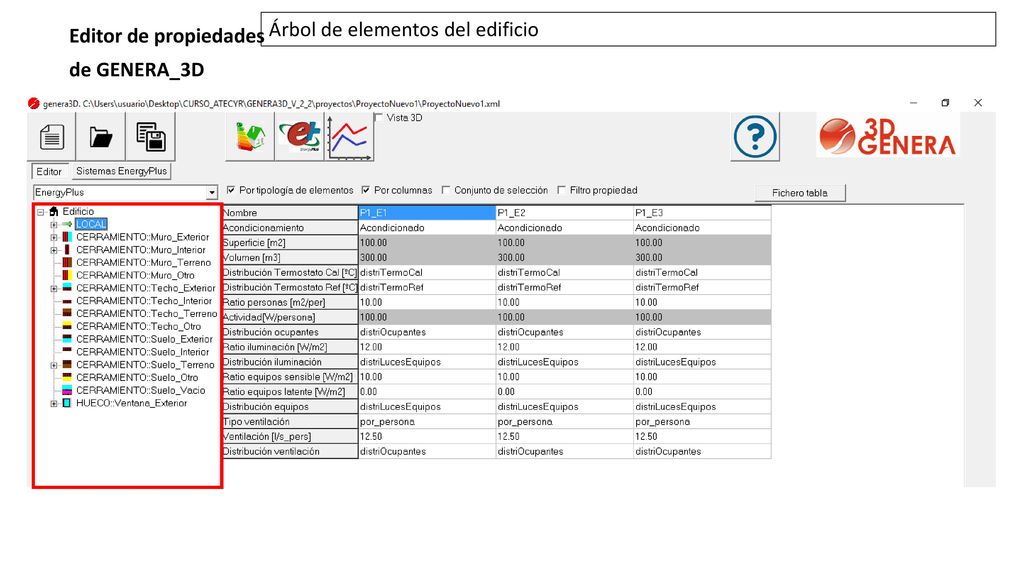Toggle the Por tipología de elementos checkbox

point(231,190)
